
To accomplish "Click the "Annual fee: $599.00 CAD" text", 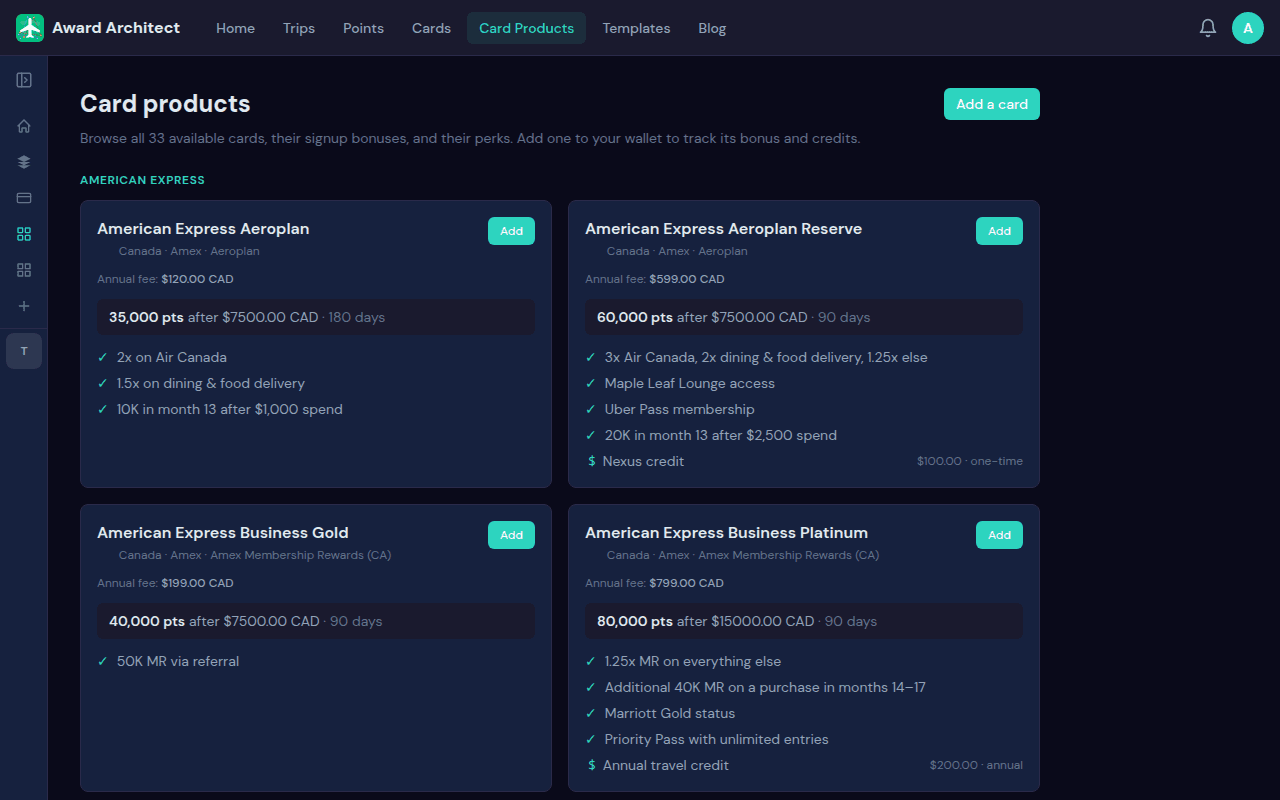I will coord(654,279).
